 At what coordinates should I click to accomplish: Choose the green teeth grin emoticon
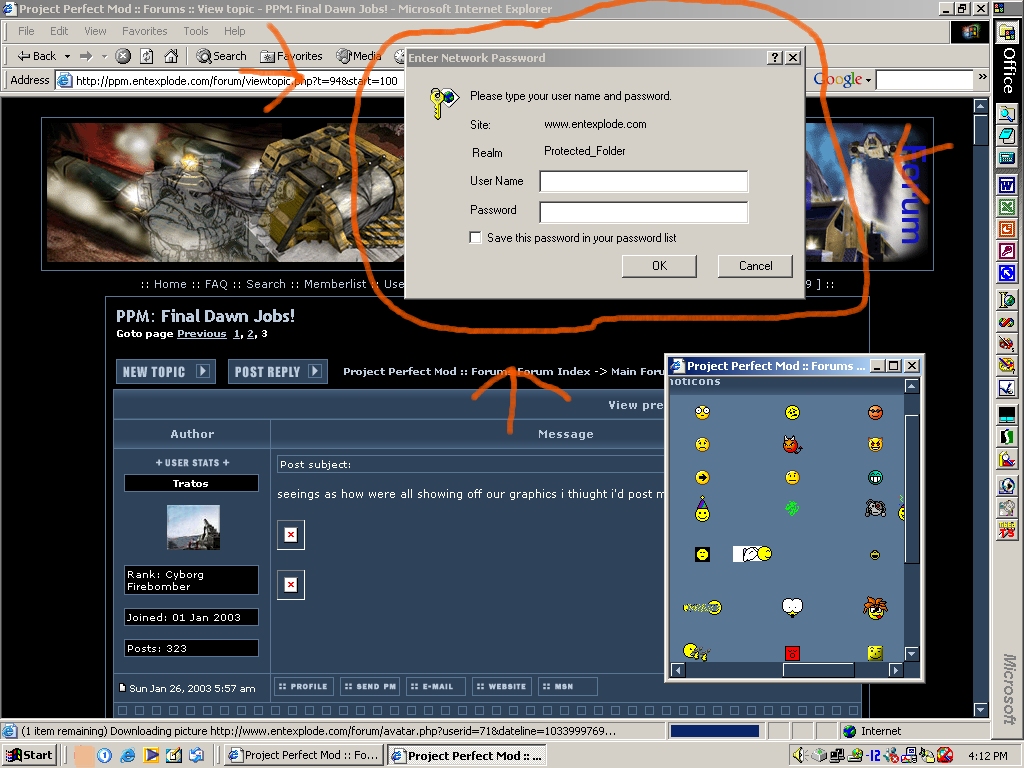(875, 477)
